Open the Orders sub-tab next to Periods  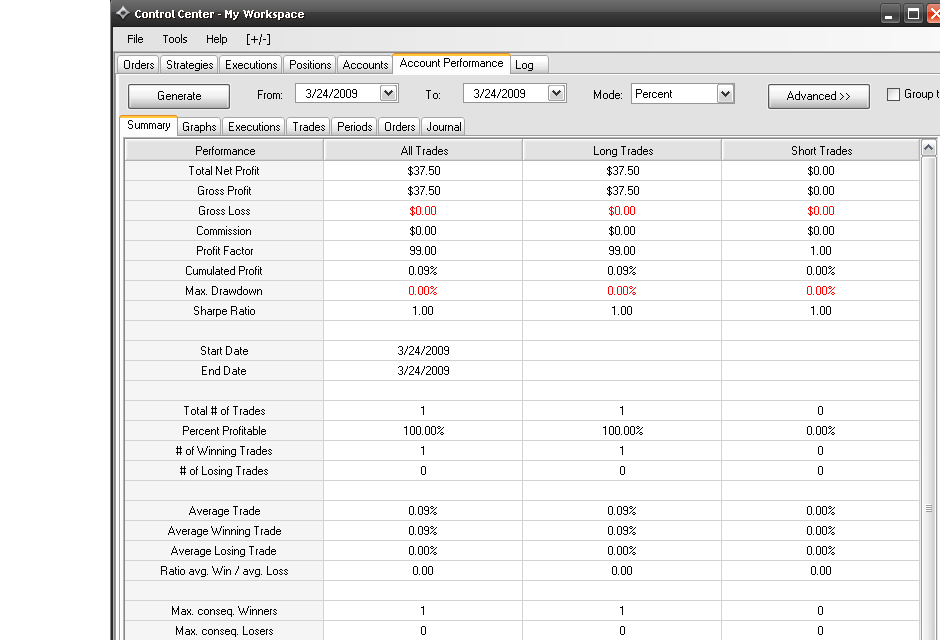[x=400, y=126]
